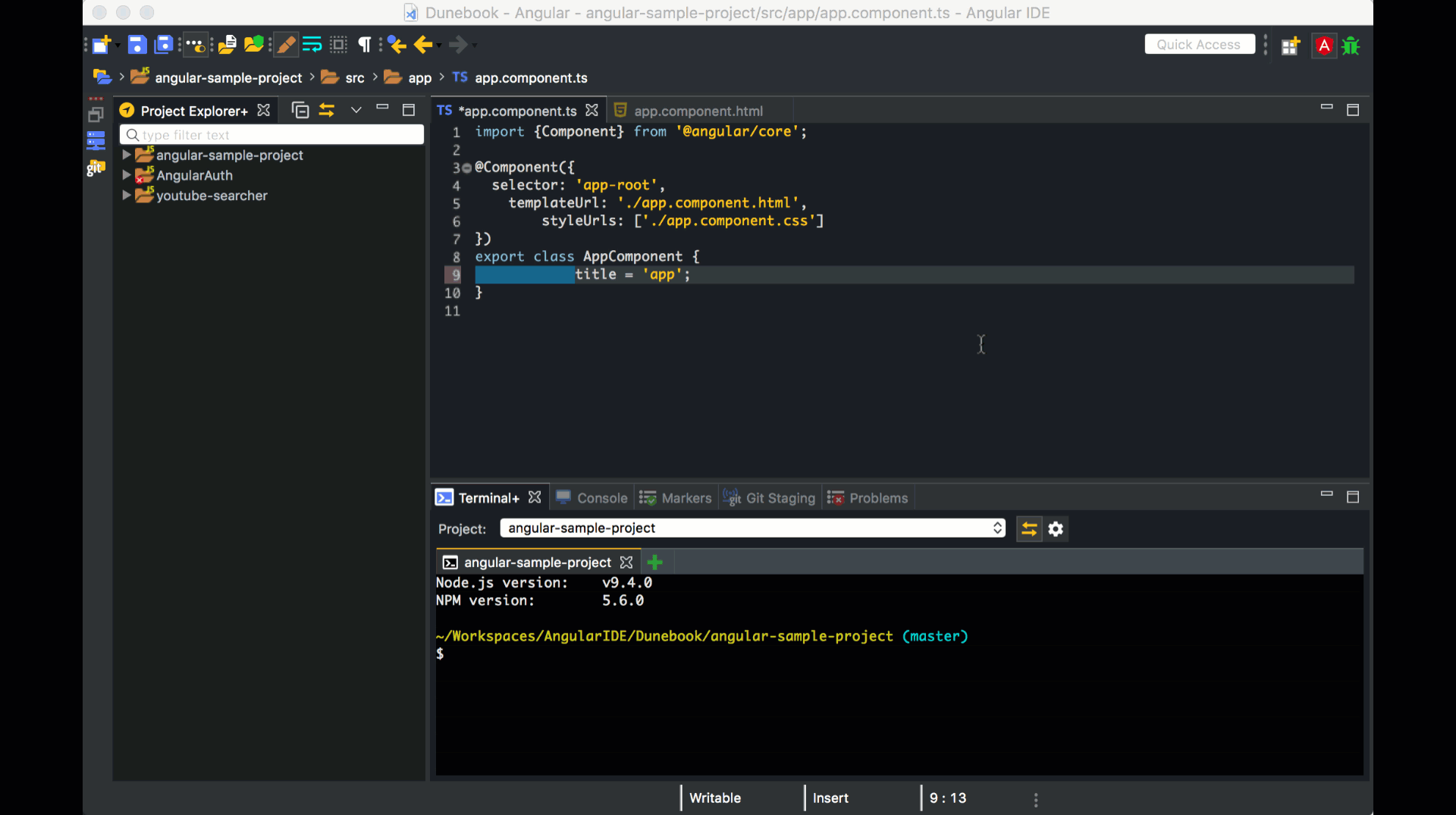Image resolution: width=1456 pixels, height=815 pixels.
Task: Click the Forward navigation arrow
Action: 458,45
